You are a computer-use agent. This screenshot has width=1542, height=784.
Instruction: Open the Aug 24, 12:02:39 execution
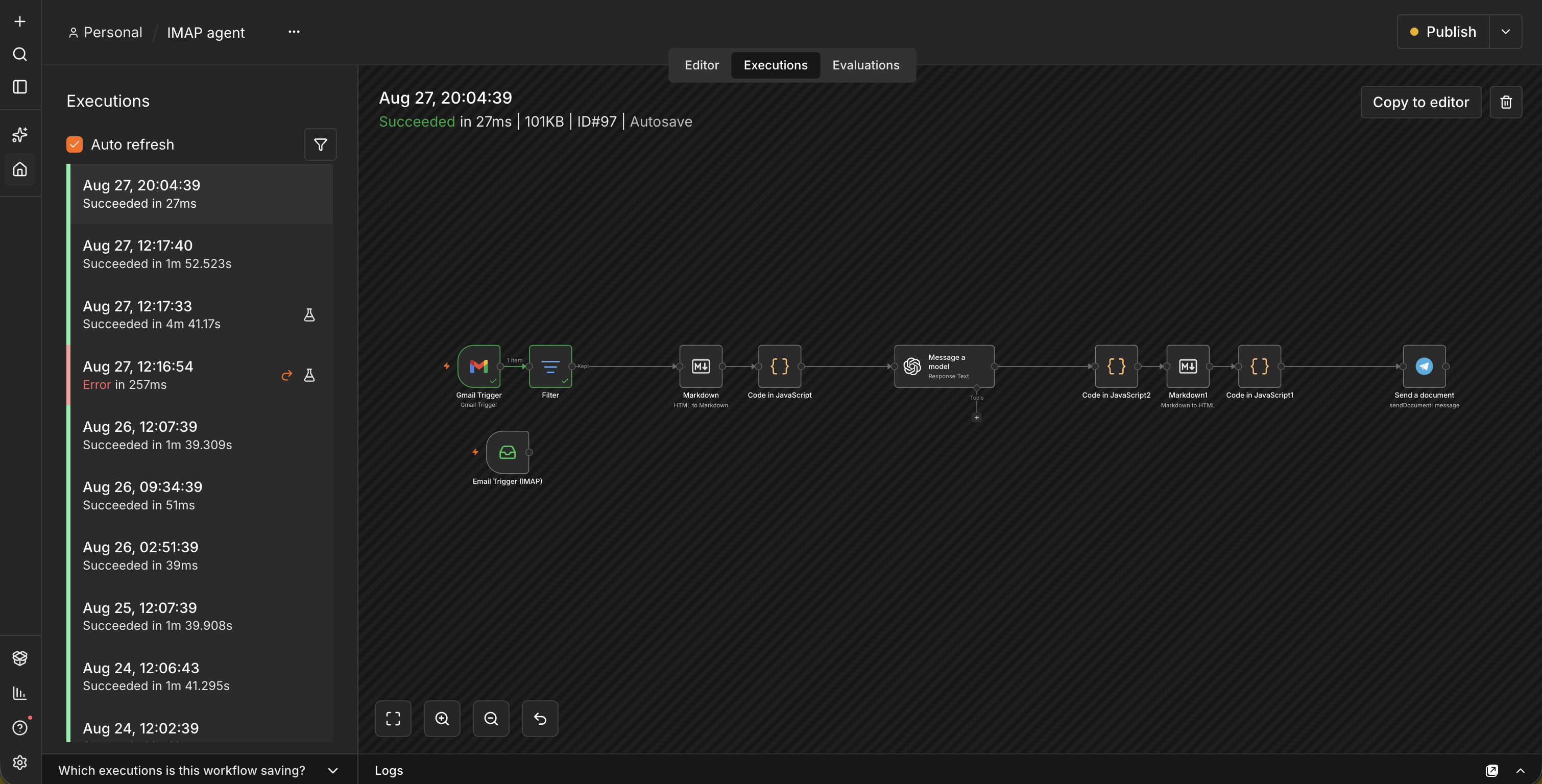click(200, 725)
